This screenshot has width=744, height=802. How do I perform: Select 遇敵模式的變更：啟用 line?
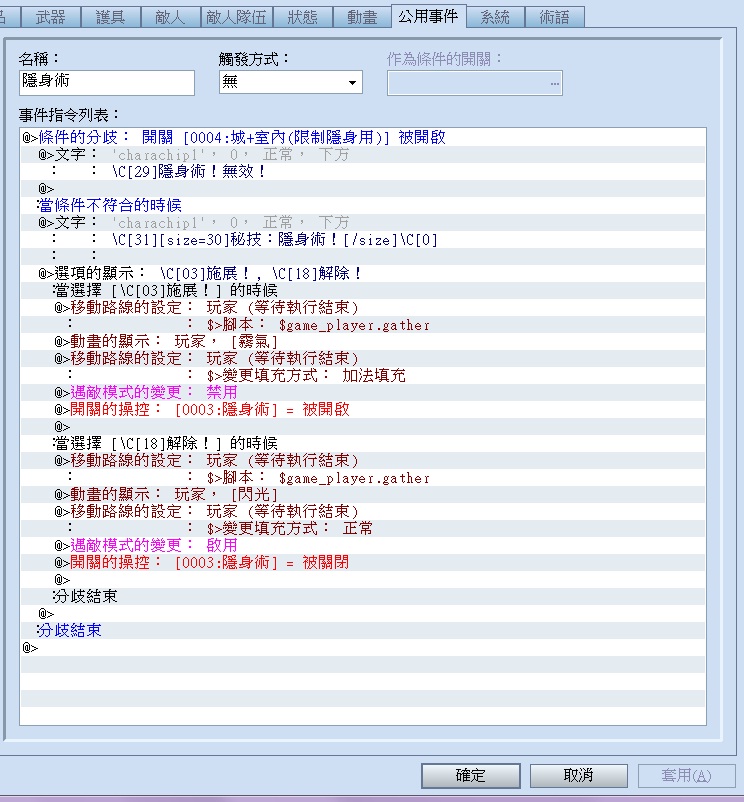point(363,545)
